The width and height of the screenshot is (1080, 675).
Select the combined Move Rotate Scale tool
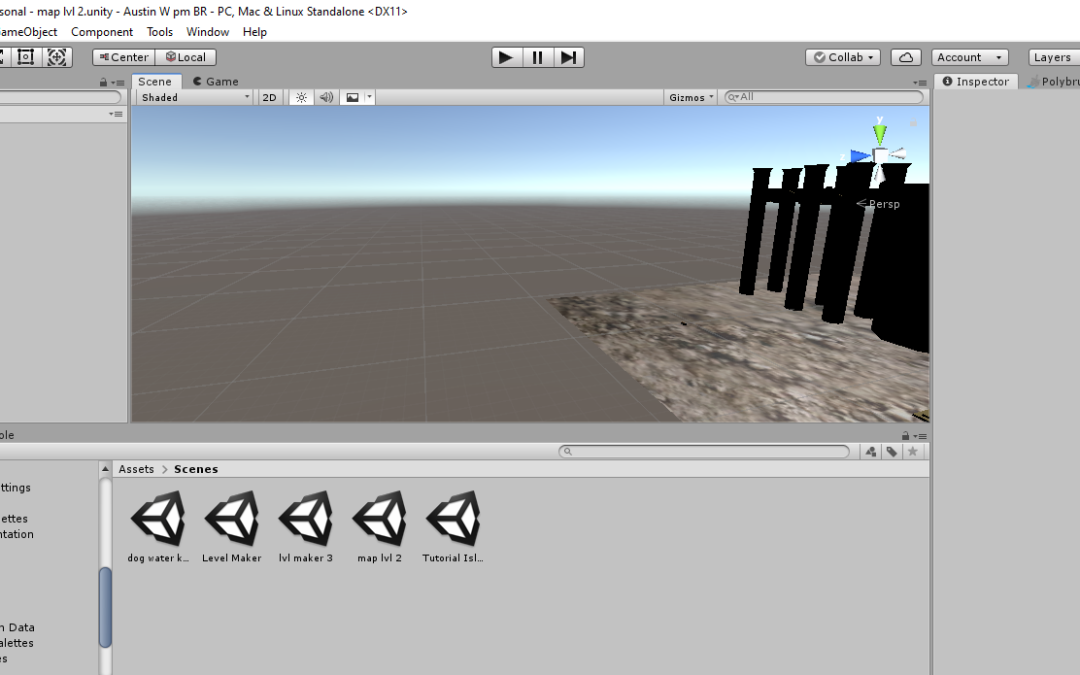[56, 57]
